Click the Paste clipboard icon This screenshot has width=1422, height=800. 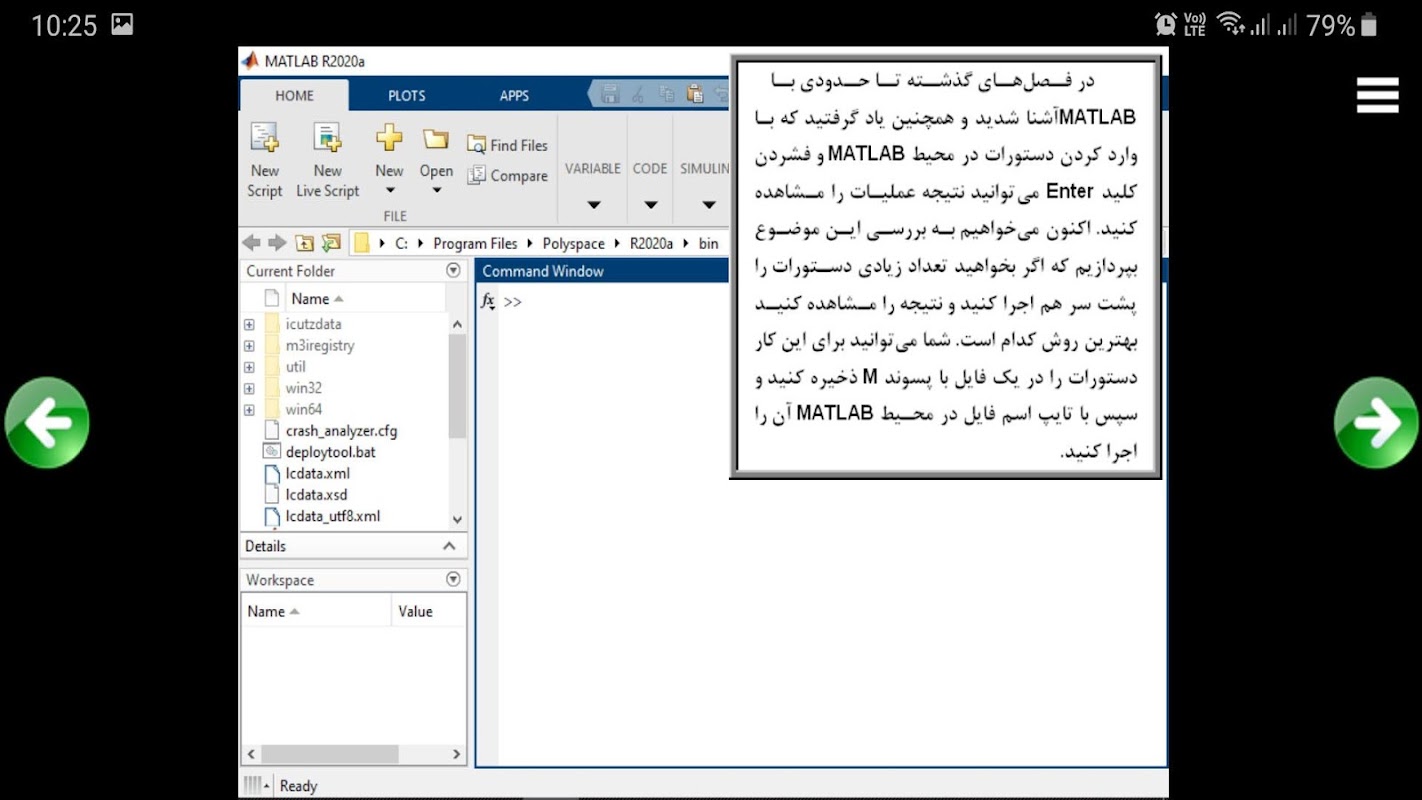click(x=696, y=95)
